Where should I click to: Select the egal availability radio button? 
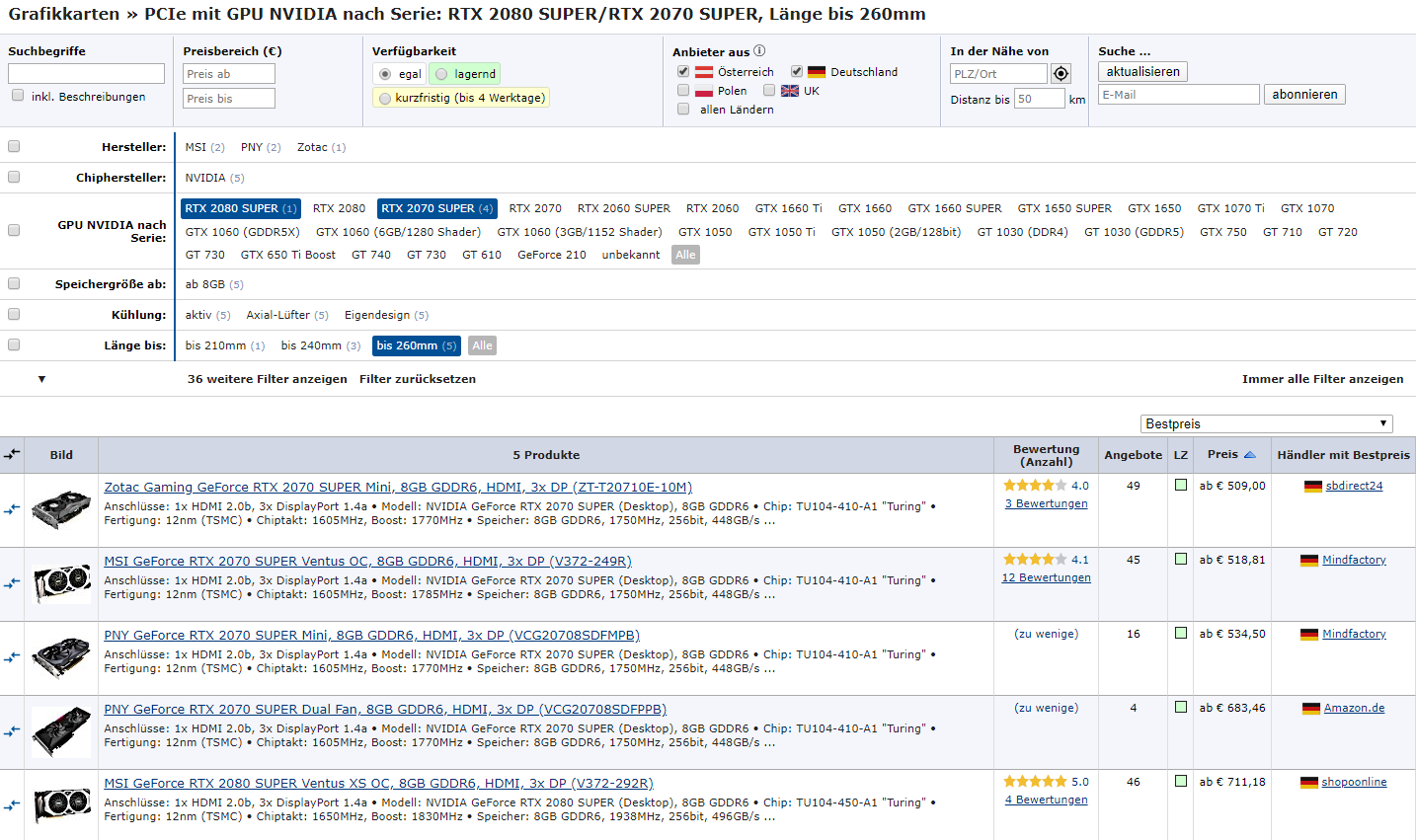385,74
